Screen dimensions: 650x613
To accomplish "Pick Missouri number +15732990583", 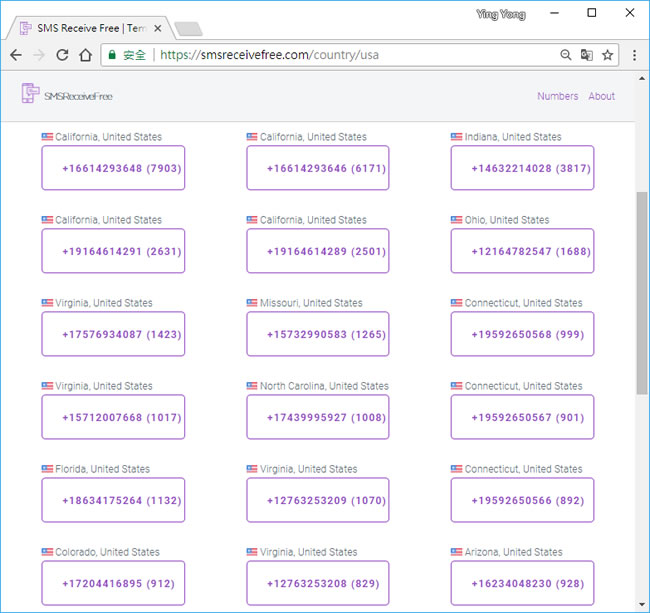I will [318, 334].
